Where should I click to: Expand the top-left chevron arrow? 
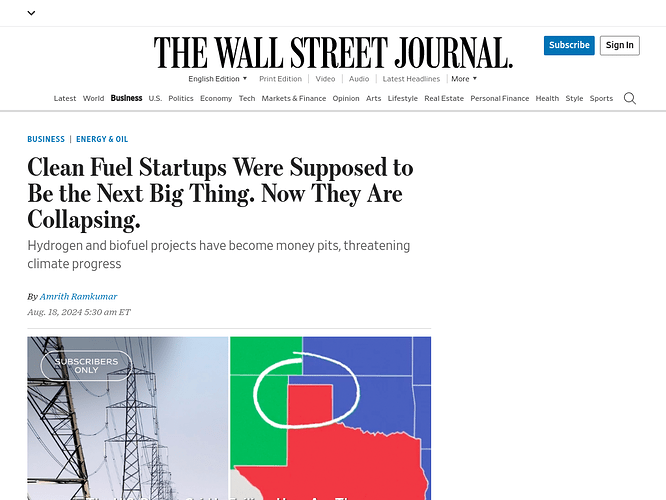point(31,13)
